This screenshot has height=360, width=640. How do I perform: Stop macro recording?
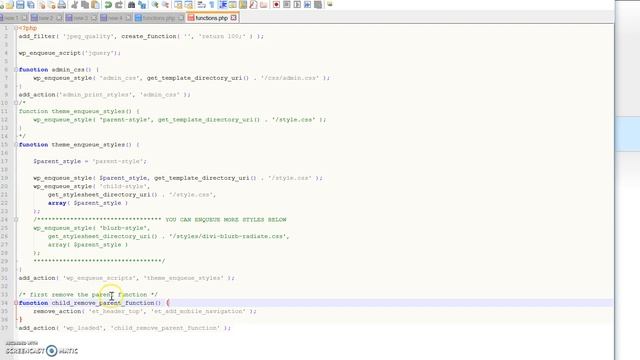(287, 5)
